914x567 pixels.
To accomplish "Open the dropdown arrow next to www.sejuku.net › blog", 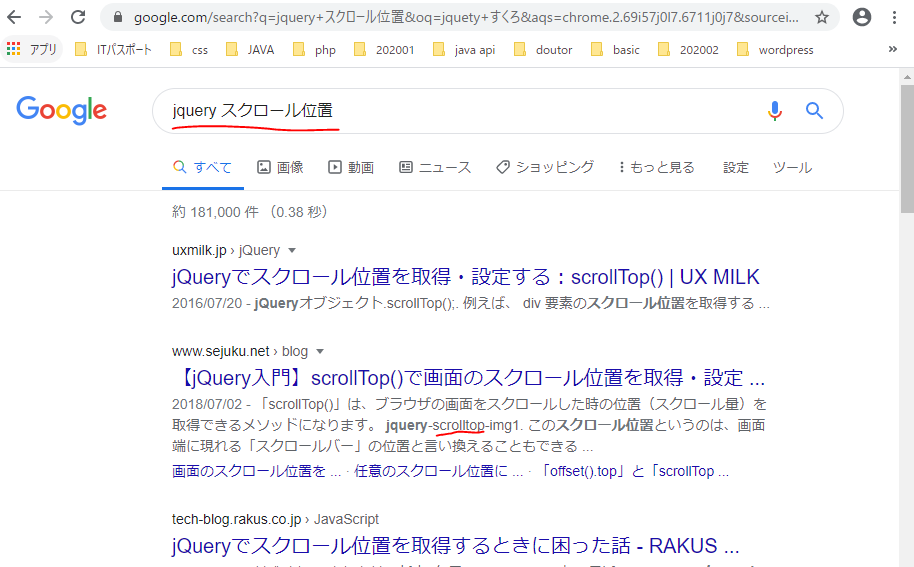I will point(319,352).
